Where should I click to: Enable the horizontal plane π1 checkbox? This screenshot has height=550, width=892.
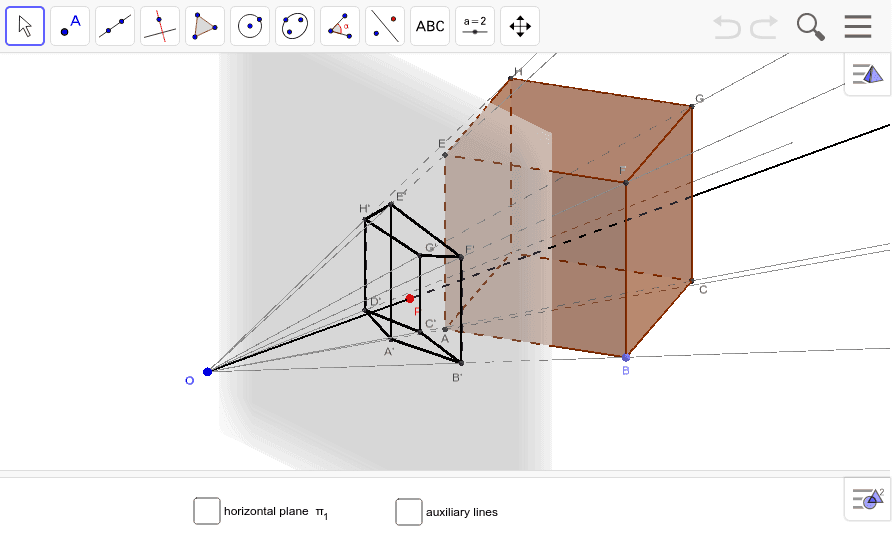[x=207, y=511]
